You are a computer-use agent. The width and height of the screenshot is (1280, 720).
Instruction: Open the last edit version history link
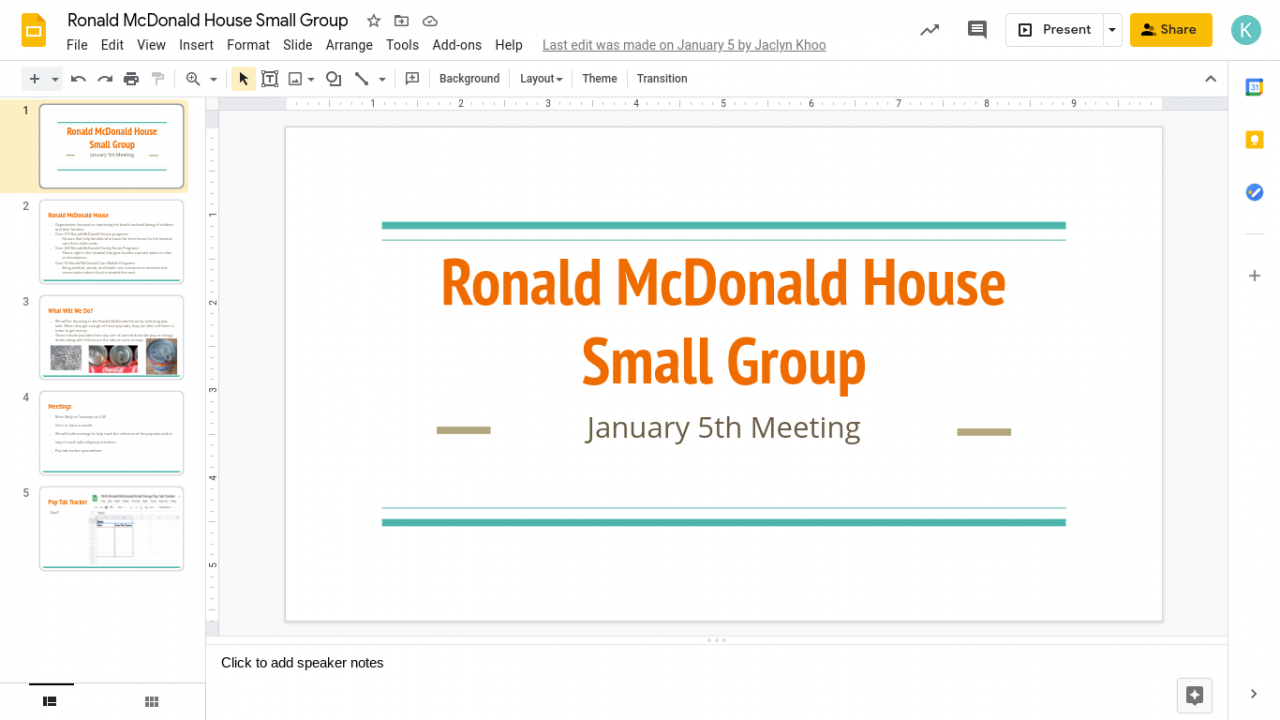[684, 45]
